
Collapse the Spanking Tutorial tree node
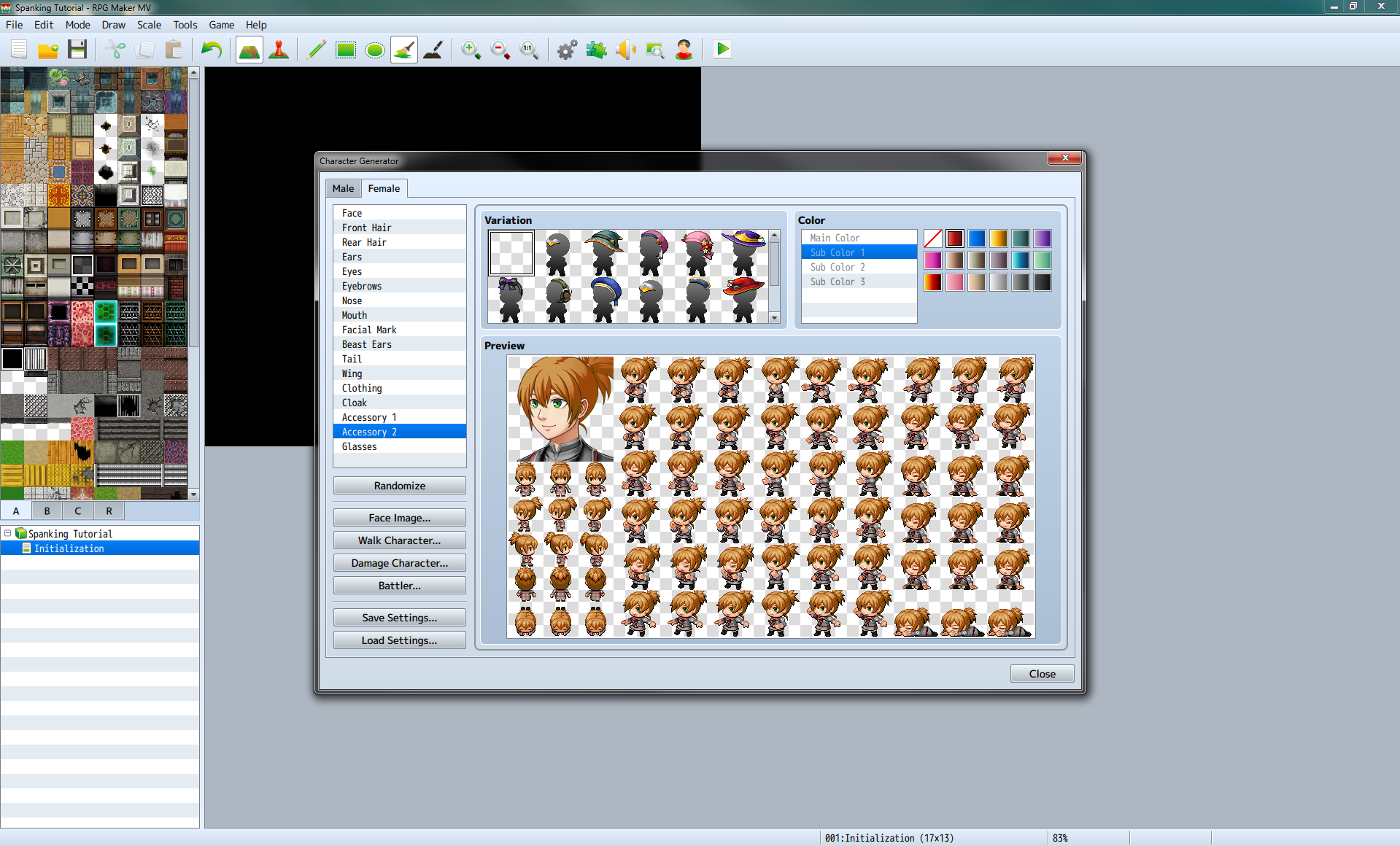(8, 533)
